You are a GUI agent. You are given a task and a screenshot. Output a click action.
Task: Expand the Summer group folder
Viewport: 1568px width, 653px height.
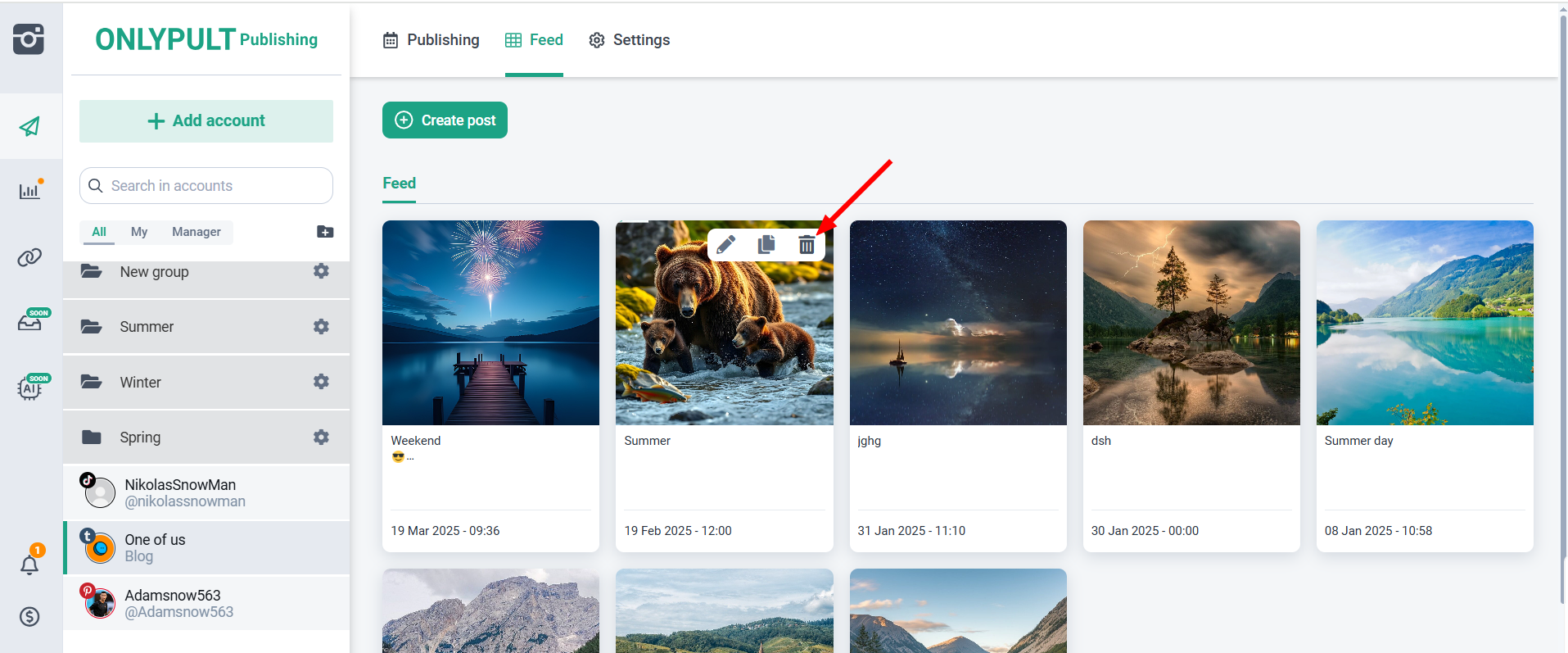147,327
